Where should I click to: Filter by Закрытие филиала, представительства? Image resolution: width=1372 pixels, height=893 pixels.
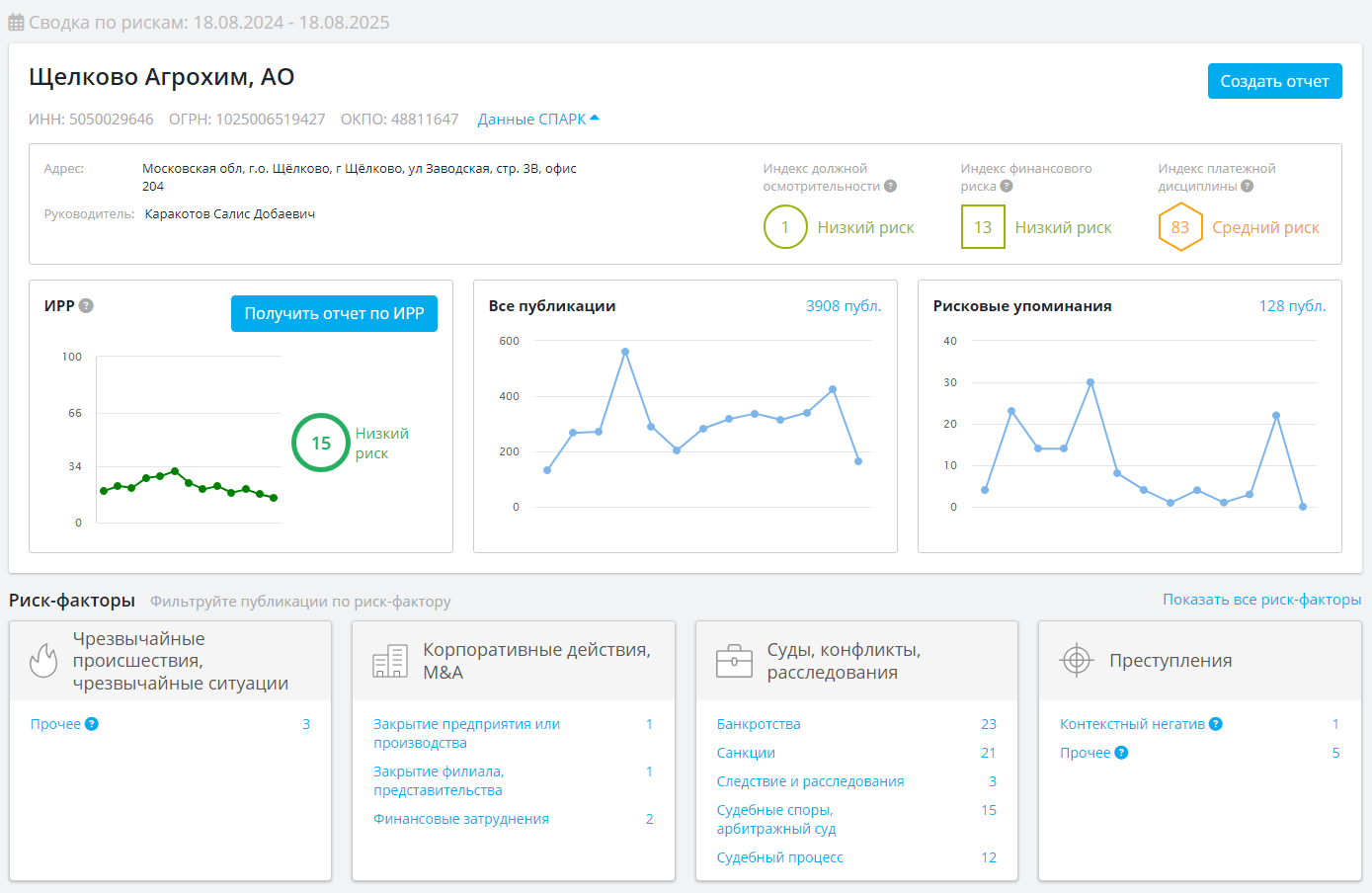click(x=439, y=780)
